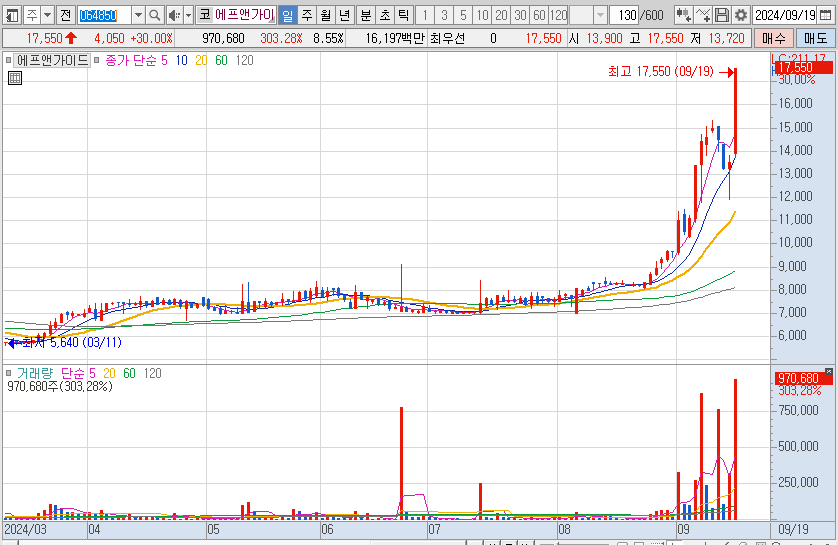Open the interval custom value dropdown
Screen dimensions: 838x545
click(x=600, y=15)
